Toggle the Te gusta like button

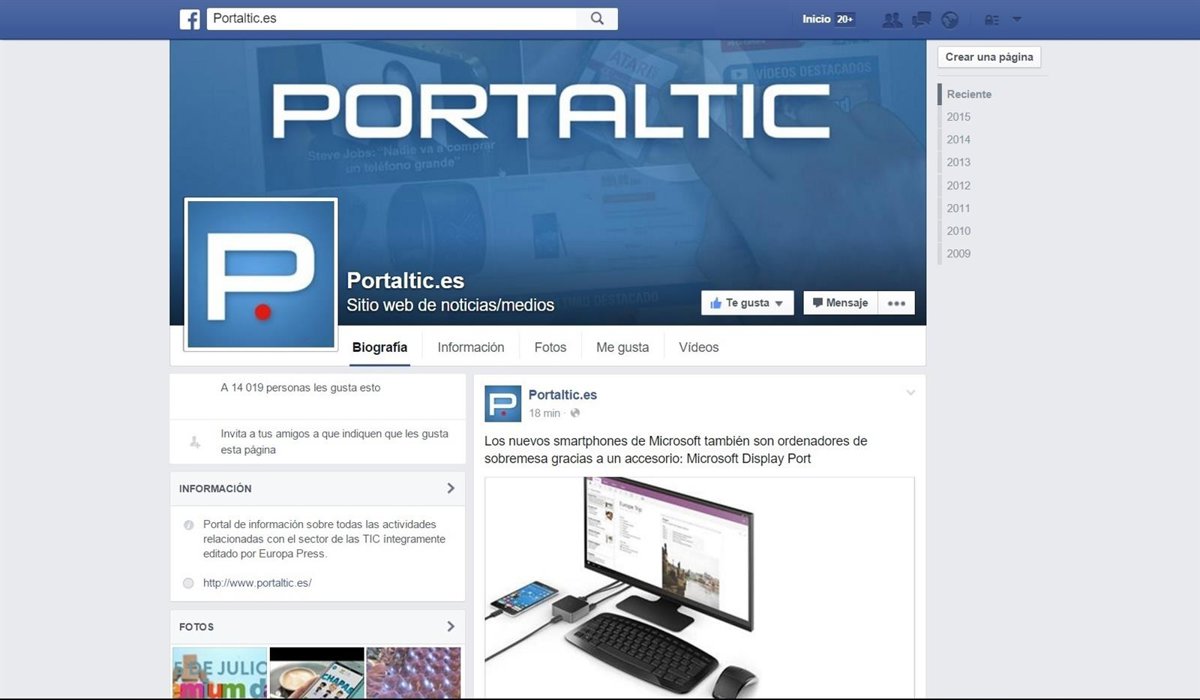(747, 303)
